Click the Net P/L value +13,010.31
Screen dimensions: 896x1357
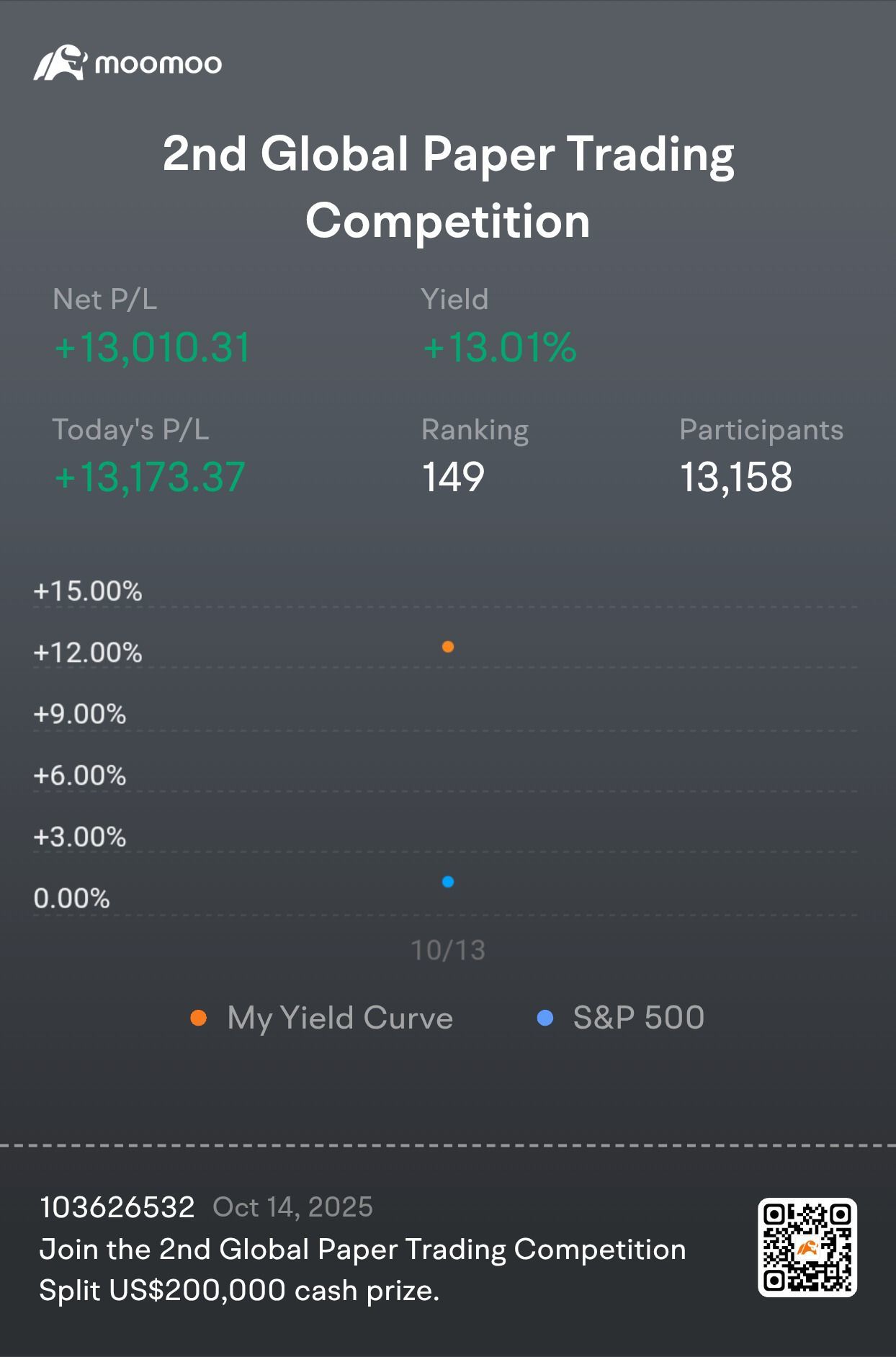coord(152,348)
